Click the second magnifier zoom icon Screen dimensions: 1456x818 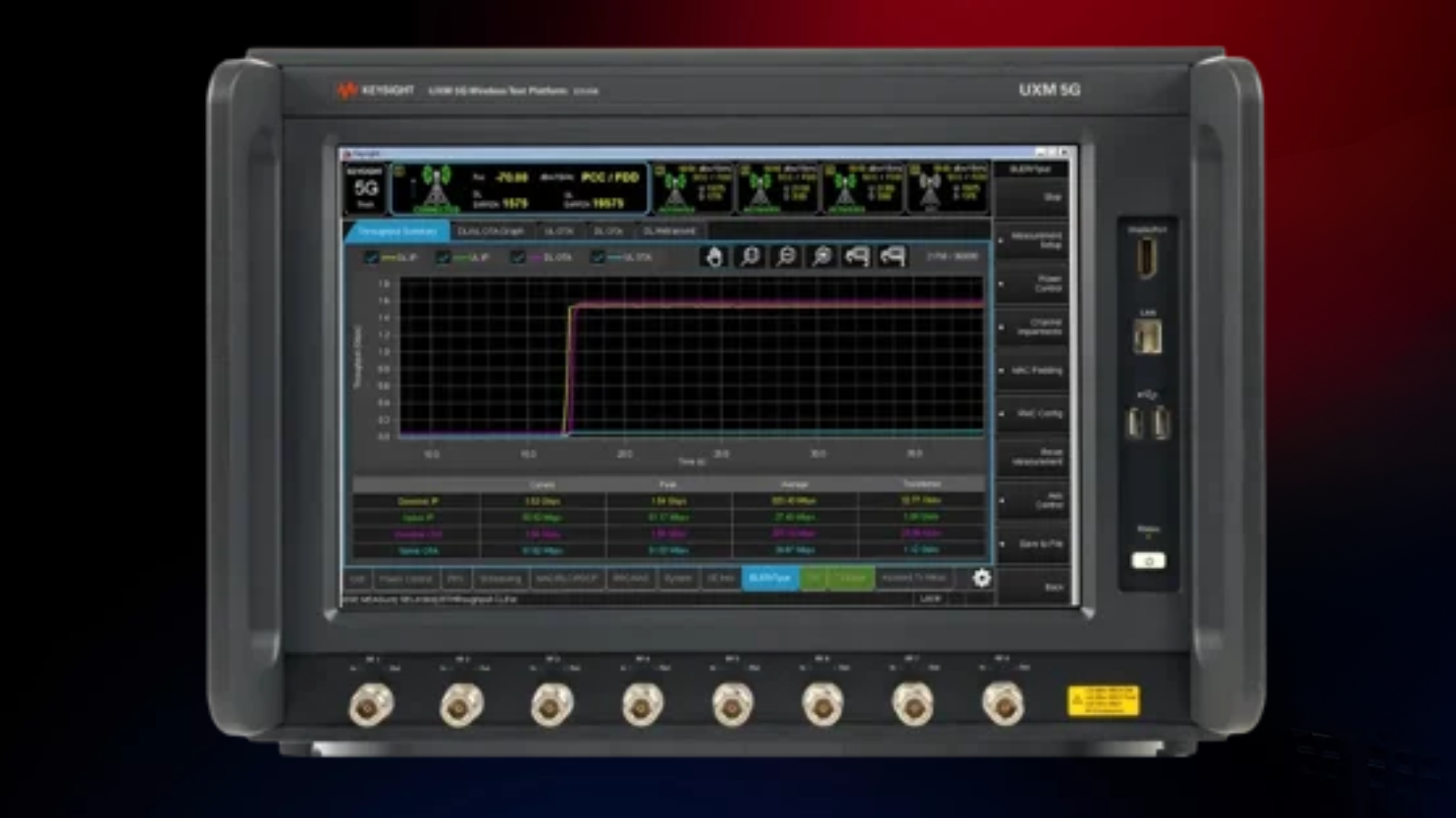(x=786, y=257)
